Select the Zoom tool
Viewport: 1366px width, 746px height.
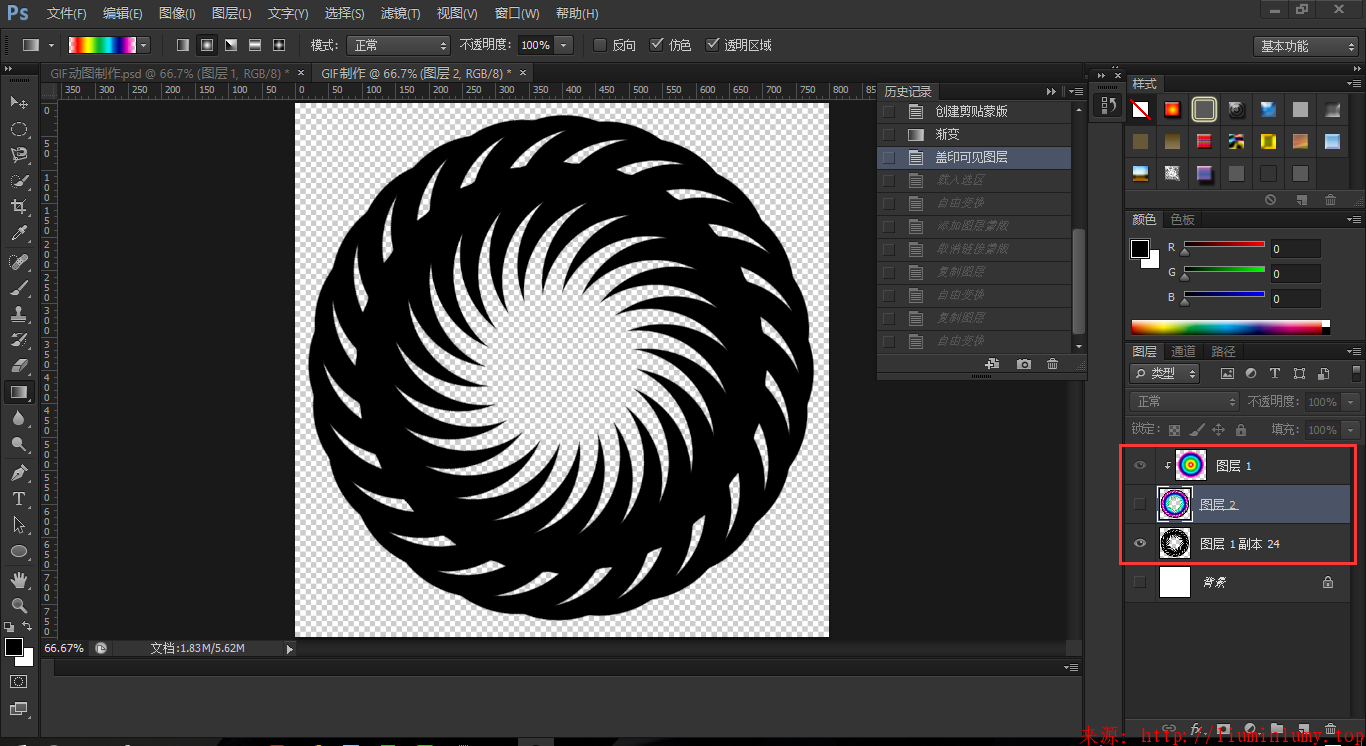pyautogui.click(x=19, y=605)
